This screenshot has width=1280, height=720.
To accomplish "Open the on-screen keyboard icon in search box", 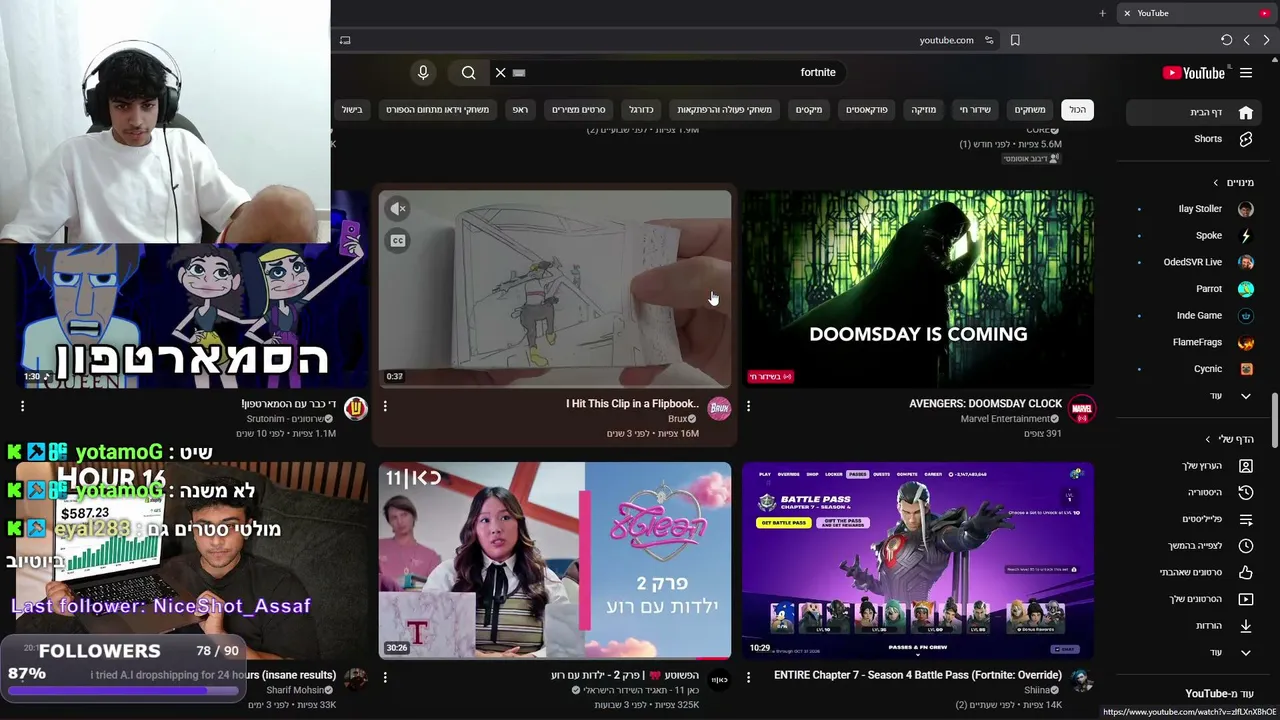I will [519, 72].
